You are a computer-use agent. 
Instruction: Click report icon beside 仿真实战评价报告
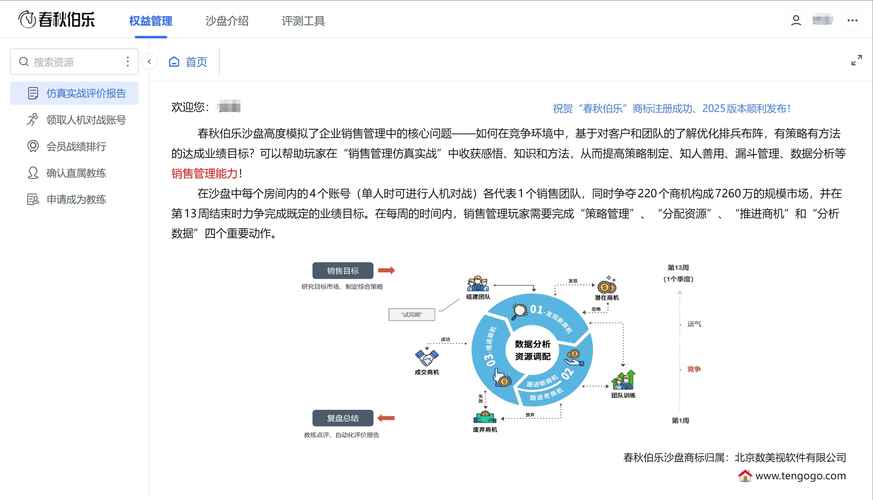click(33, 94)
